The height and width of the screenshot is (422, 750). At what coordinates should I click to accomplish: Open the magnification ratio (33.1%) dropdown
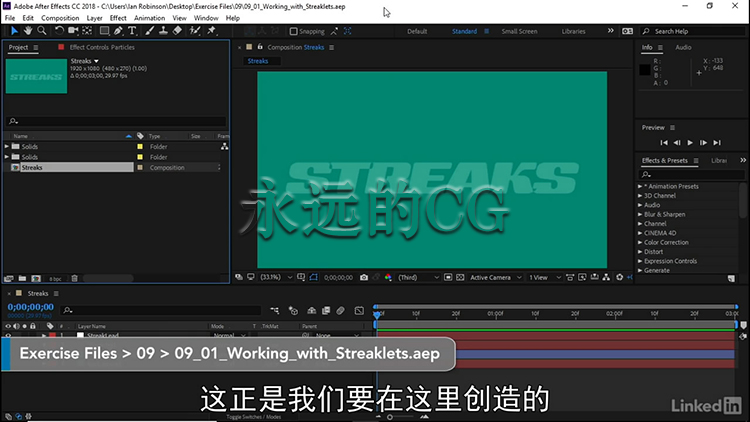pos(276,278)
